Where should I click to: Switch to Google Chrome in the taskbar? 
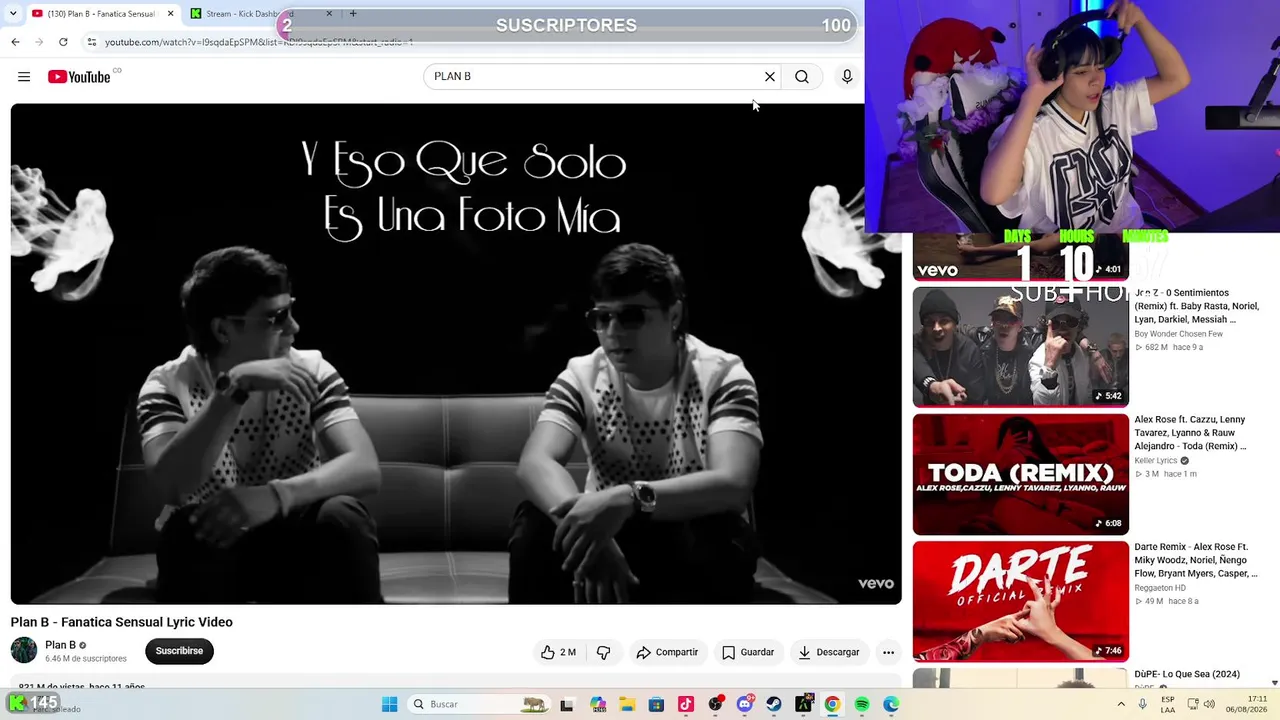tap(832, 704)
